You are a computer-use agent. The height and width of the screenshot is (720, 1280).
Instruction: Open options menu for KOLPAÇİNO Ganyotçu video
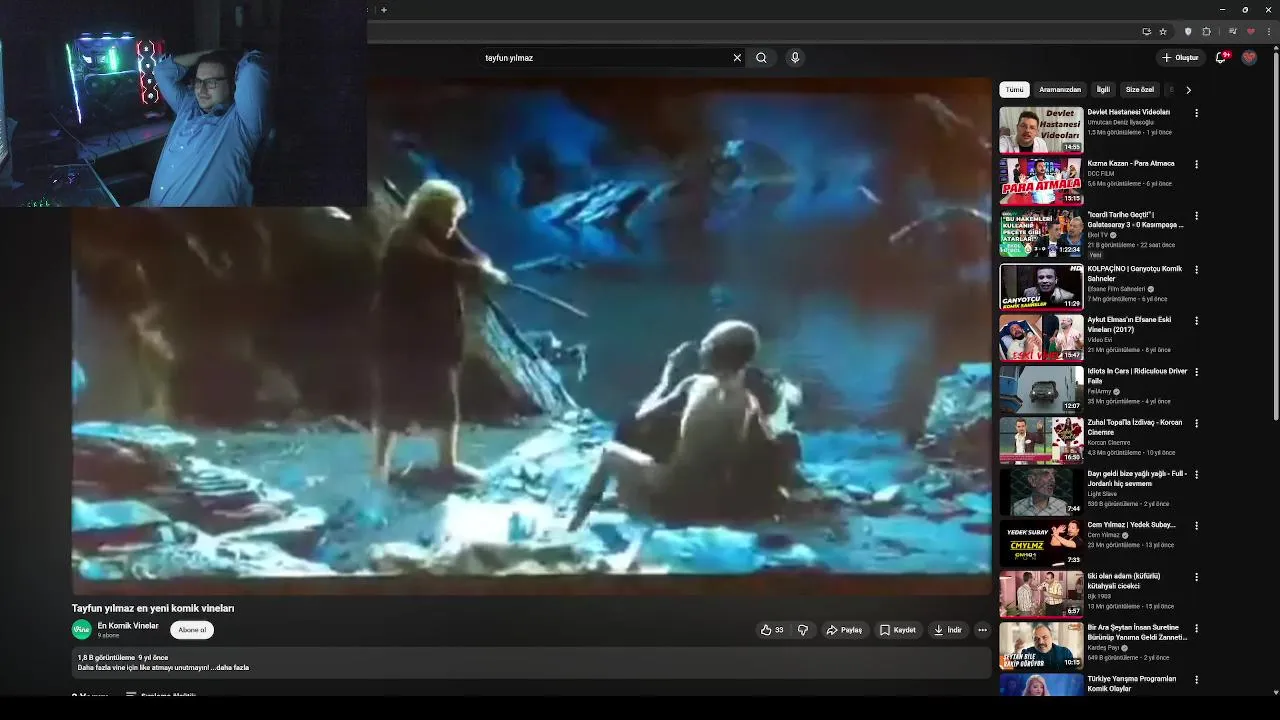[1196, 270]
